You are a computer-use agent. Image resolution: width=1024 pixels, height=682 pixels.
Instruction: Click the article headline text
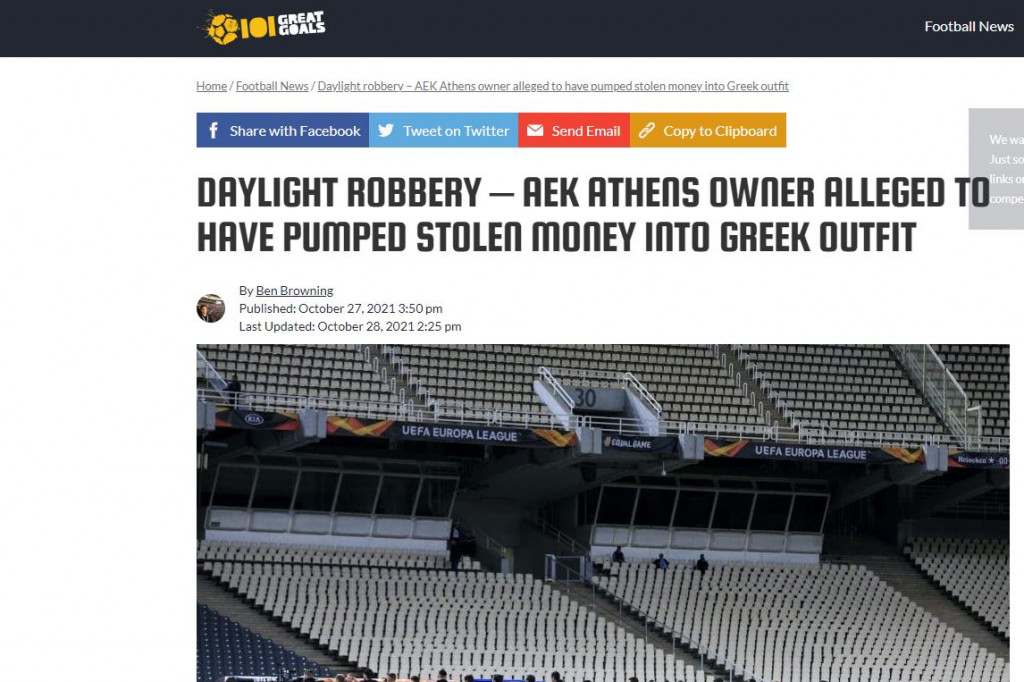[x=593, y=214]
